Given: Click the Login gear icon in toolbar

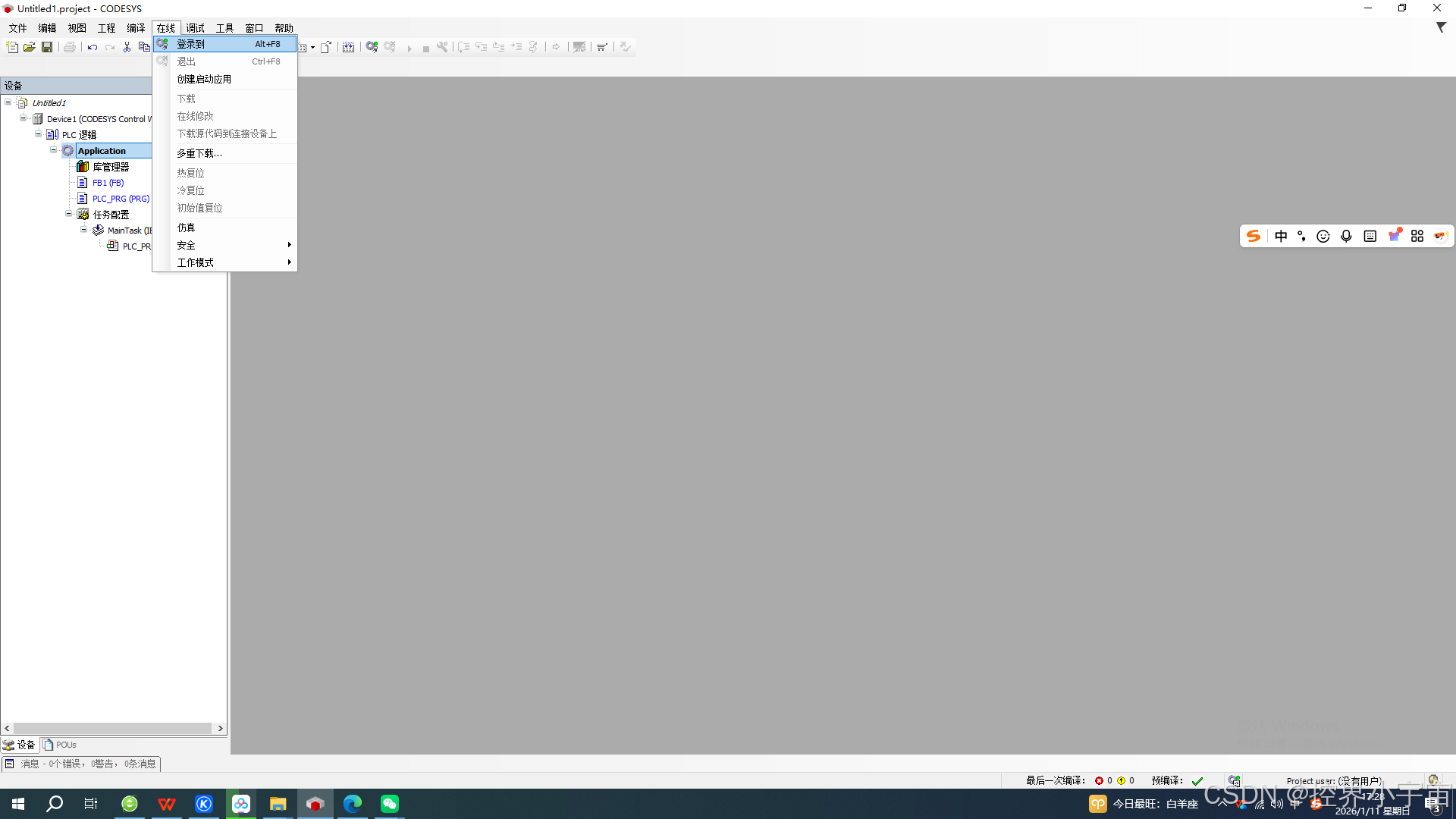Looking at the screenshot, I should click(372, 47).
